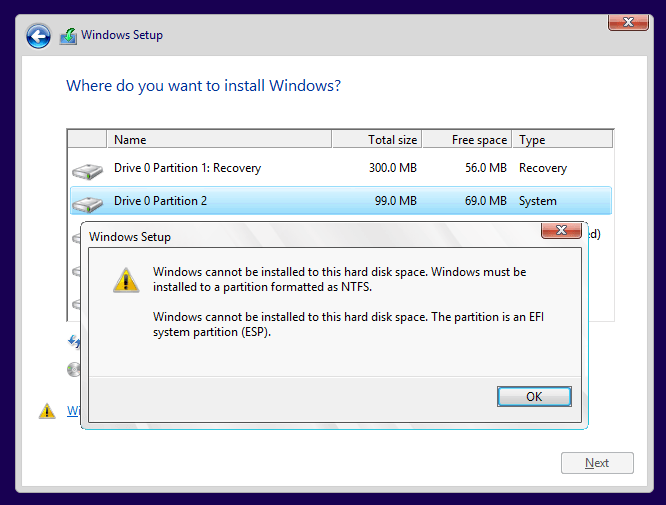Click the blue back arrow button
This screenshot has height=505, width=666.
[x=38, y=36]
